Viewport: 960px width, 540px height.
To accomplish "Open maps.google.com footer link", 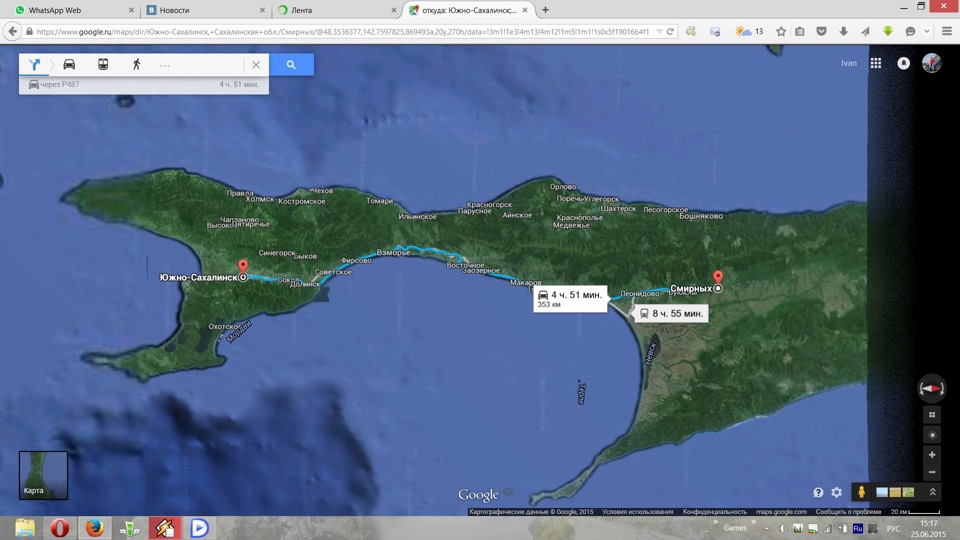I will pos(781,512).
